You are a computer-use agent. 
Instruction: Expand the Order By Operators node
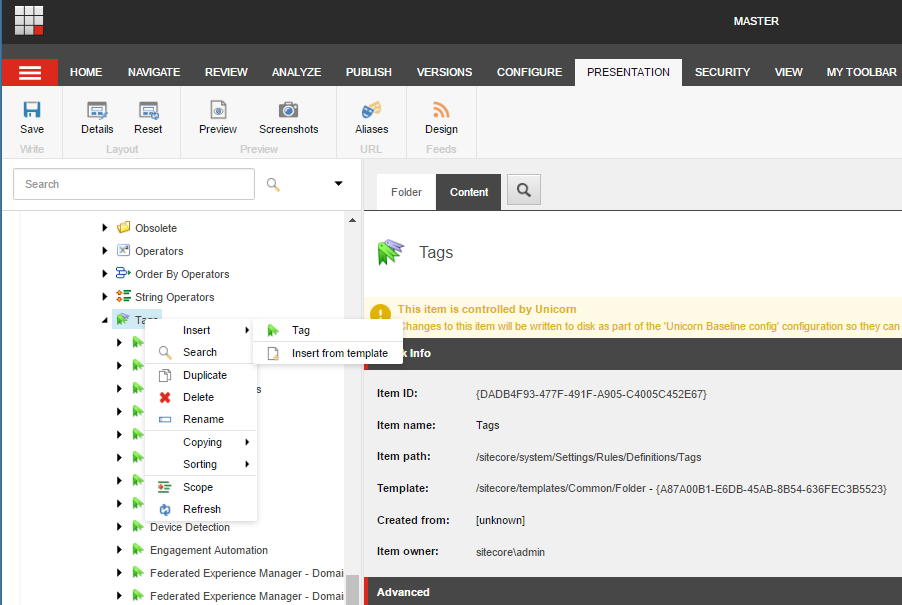(105, 274)
